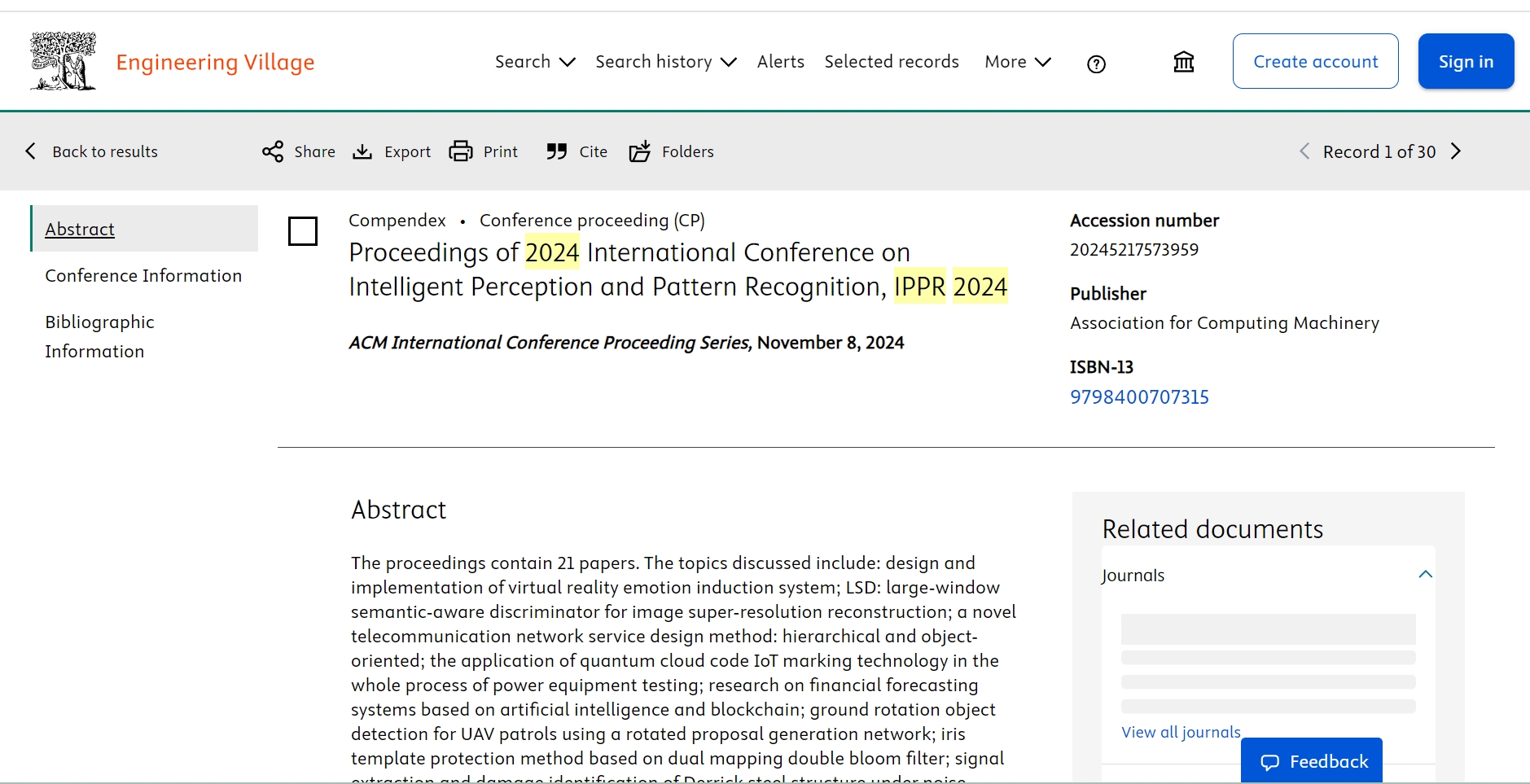Click the Sign in button

[1466, 61]
